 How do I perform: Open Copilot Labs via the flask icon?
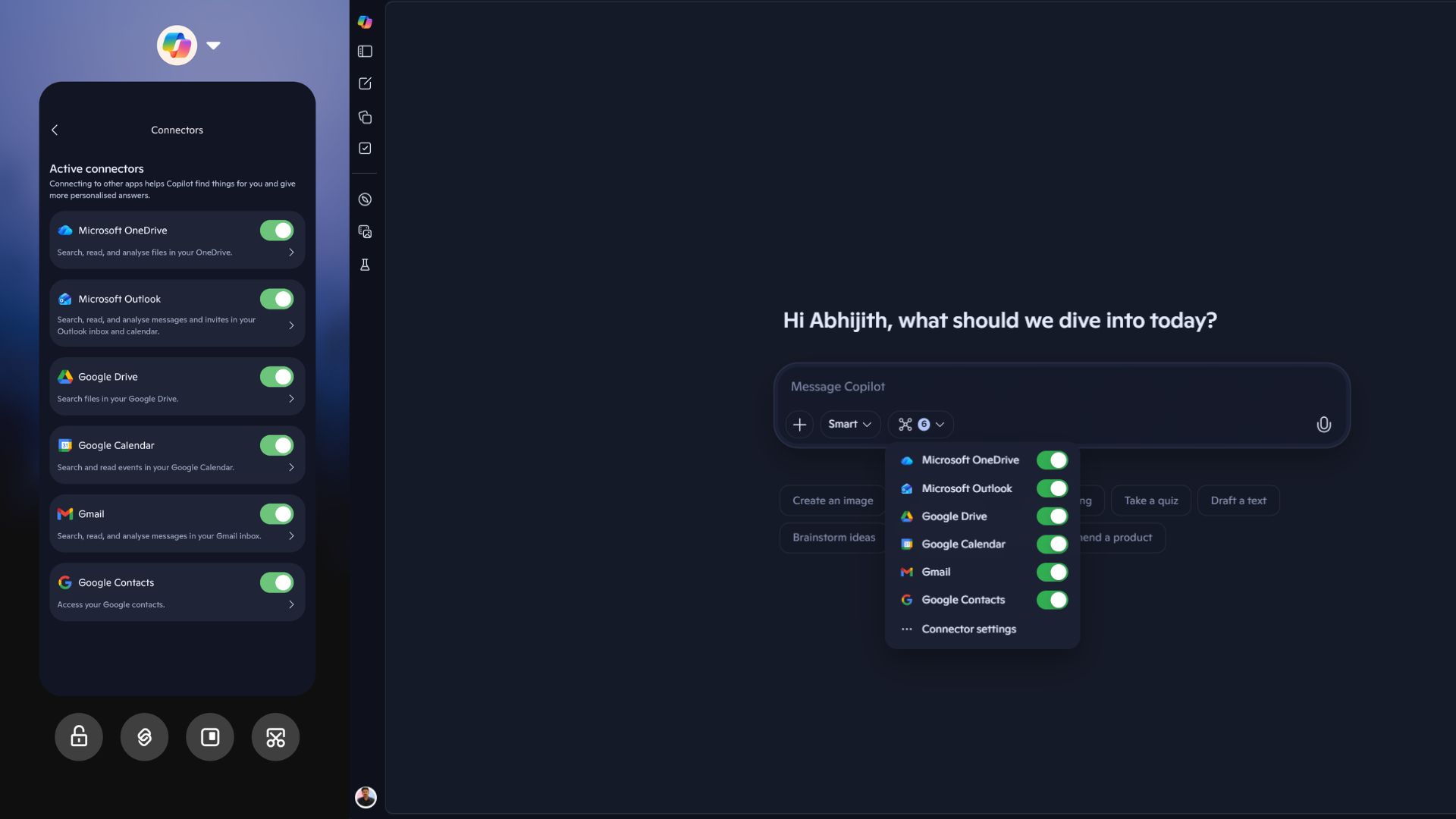pos(366,265)
